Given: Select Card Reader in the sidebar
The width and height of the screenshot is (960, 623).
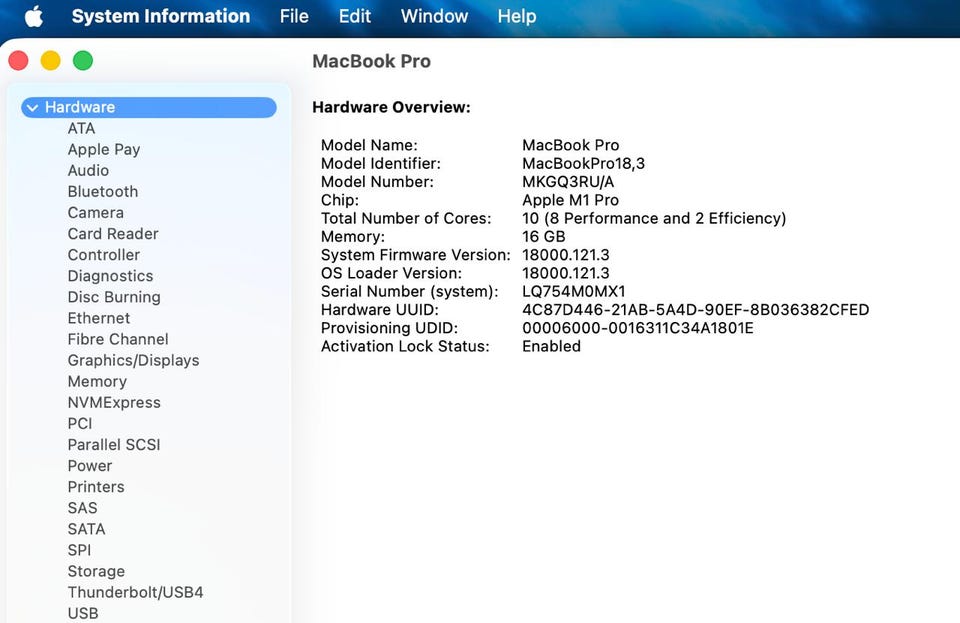Looking at the screenshot, I should point(113,234).
